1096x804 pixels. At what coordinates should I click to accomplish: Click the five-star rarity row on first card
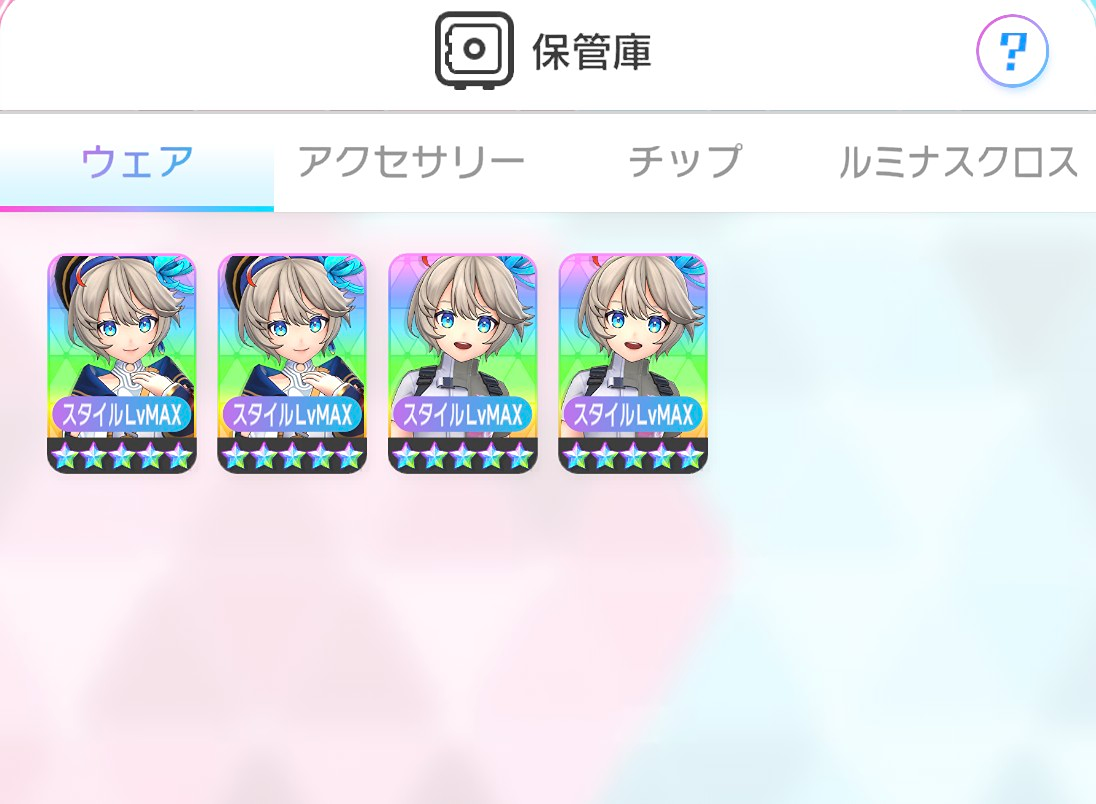[x=122, y=456]
